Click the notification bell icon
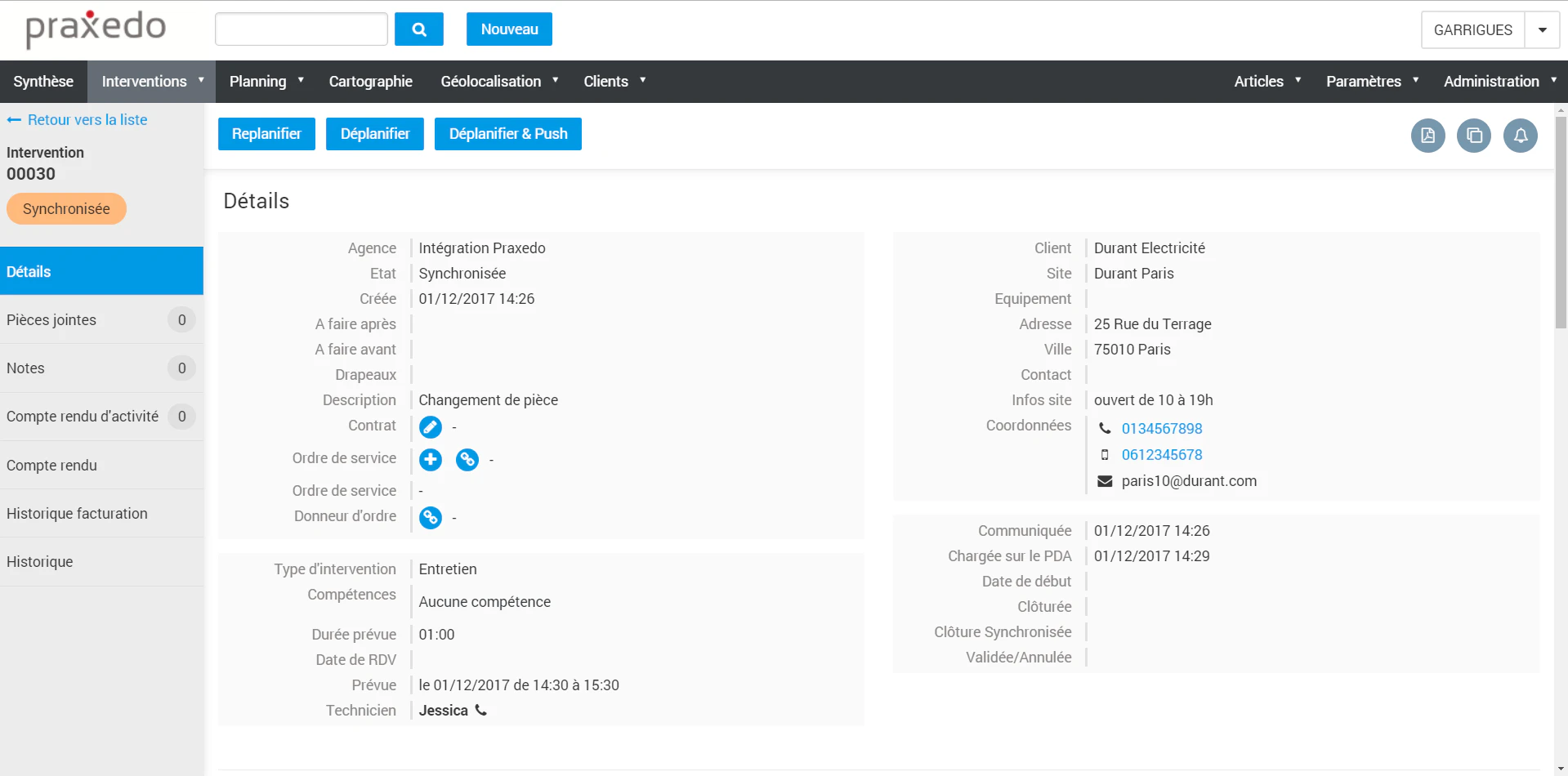Image resolution: width=1568 pixels, height=776 pixels. [1521, 136]
